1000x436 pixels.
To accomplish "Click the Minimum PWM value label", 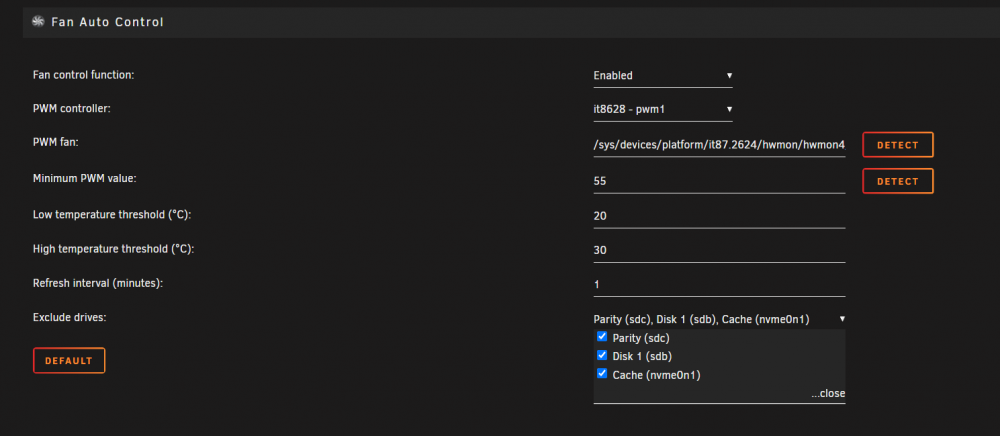I will coord(85,179).
